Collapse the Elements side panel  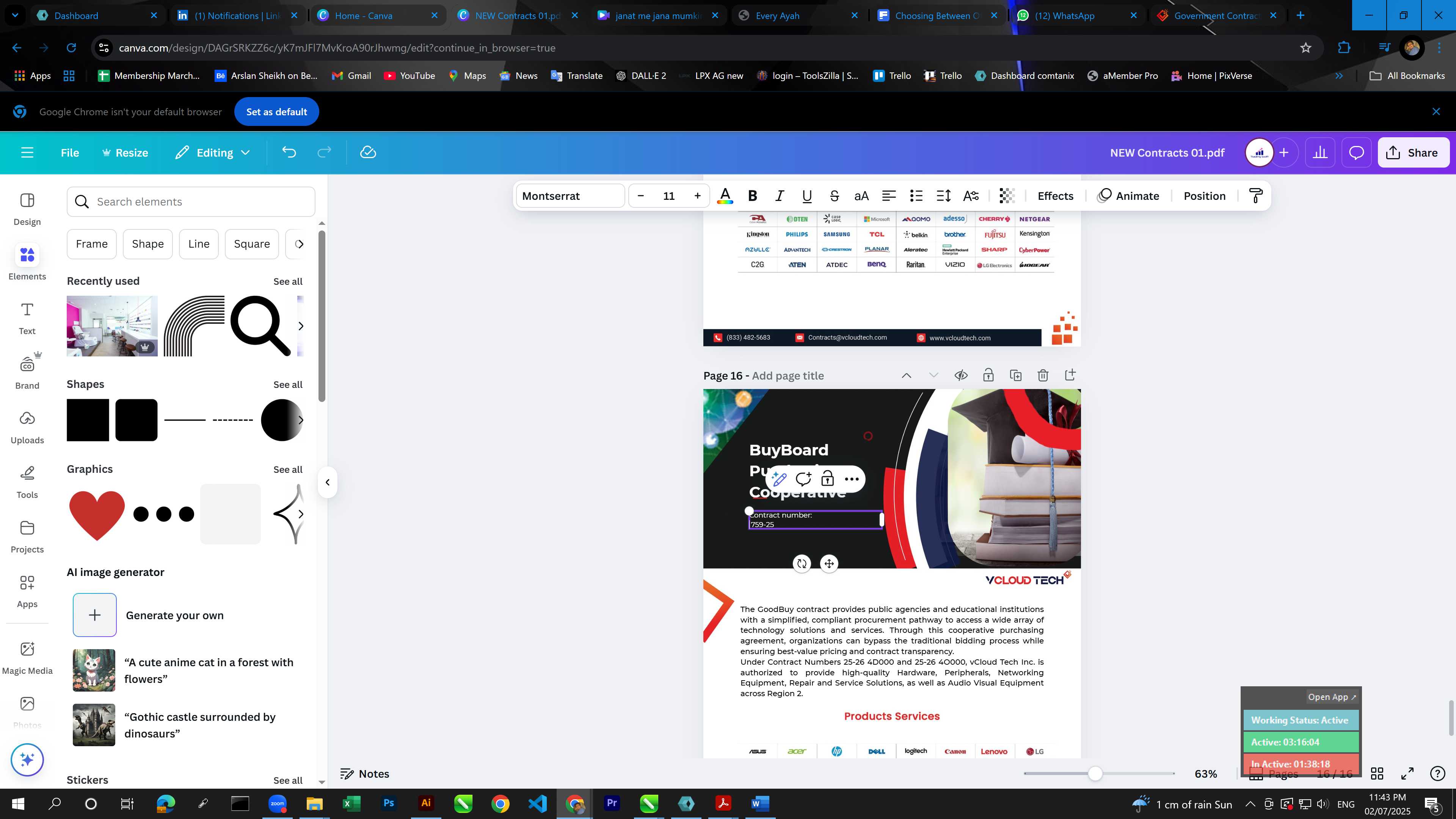[x=327, y=483]
